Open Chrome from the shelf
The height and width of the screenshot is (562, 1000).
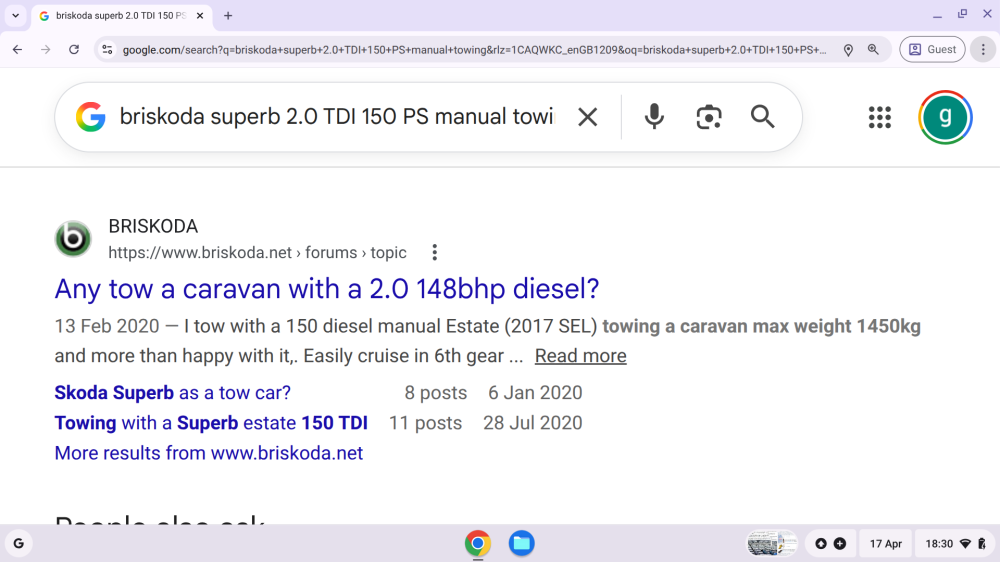[478, 544]
